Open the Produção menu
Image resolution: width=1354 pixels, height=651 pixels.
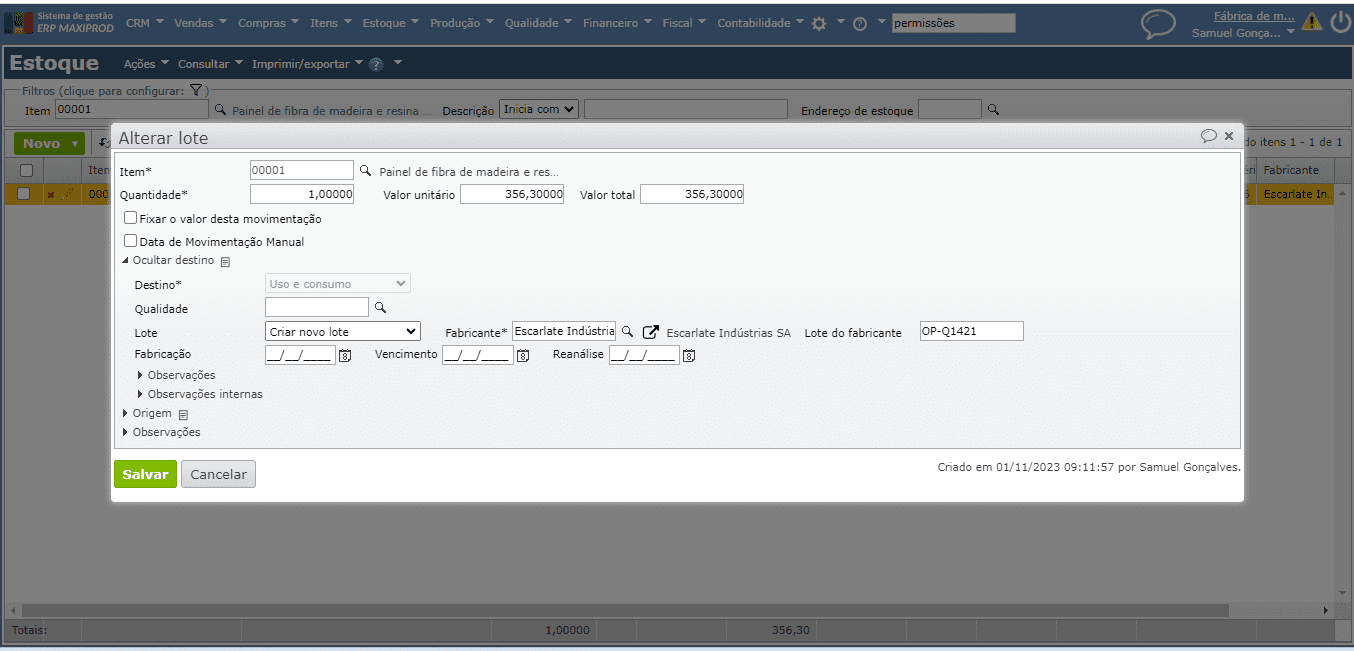[461, 23]
